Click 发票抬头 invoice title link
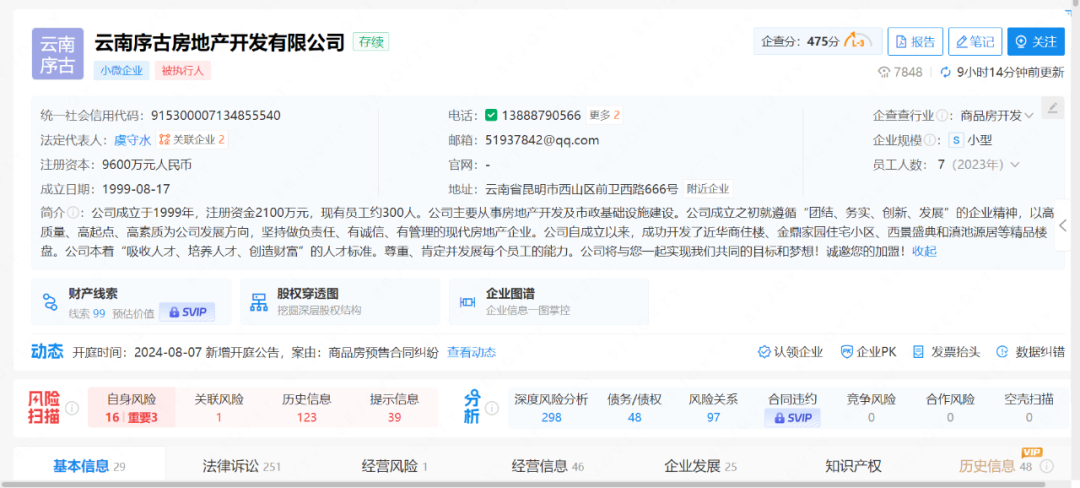The height and width of the screenshot is (488, 1080). (x=946, y=352)
